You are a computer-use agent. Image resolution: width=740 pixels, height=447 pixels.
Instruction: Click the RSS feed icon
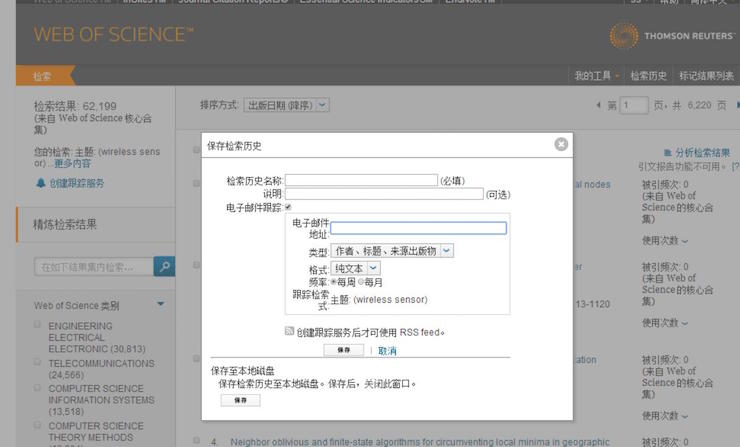coord(289,331)
